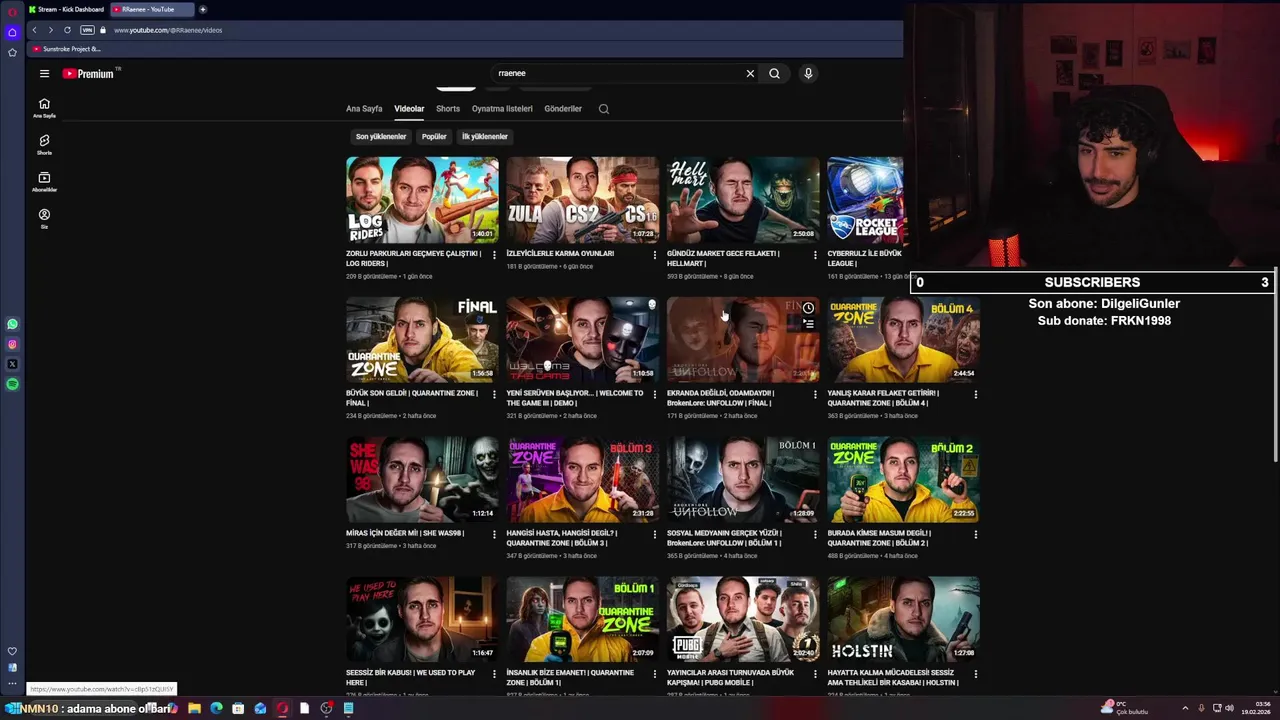Select the Popüler filter chip

pyautogui.click(x=434, y=137)
